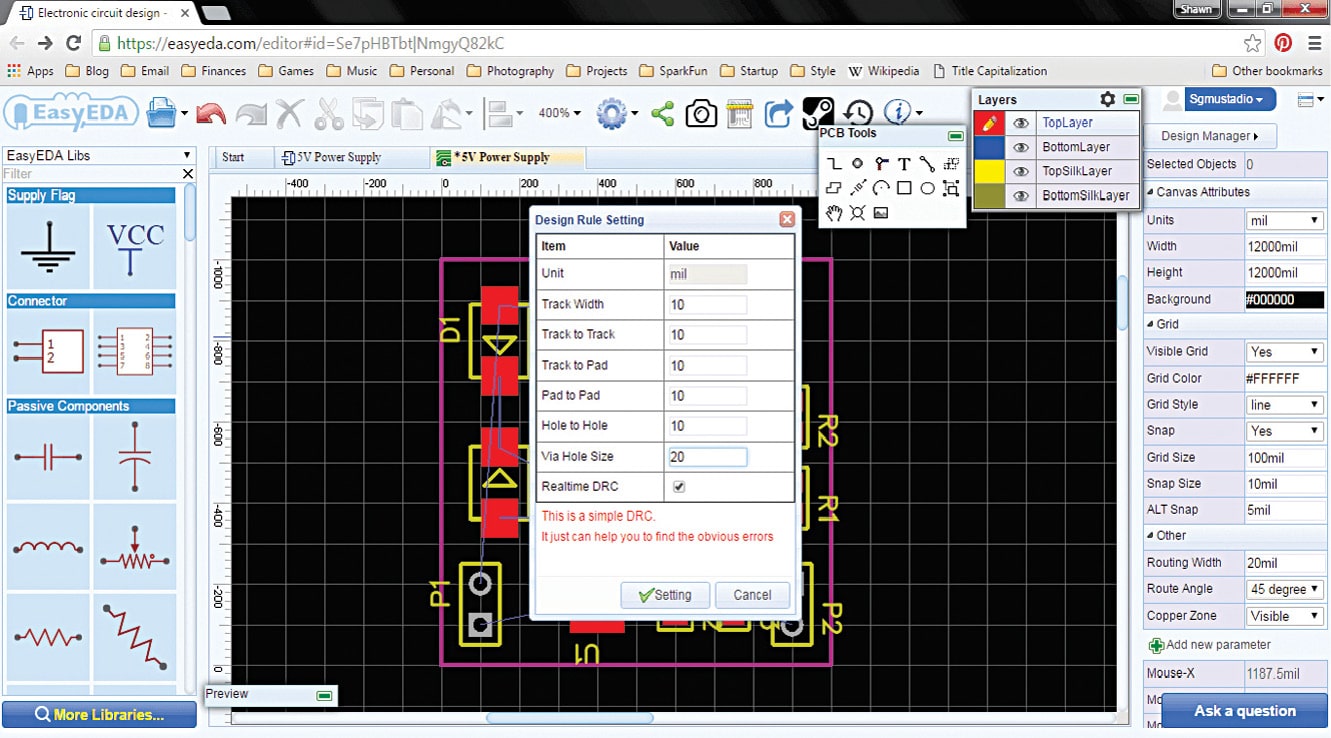Viewport: 1331px width, 738px height.
Task: Toggle BottomSilkLayer visibility eye
Action: 1020,196
